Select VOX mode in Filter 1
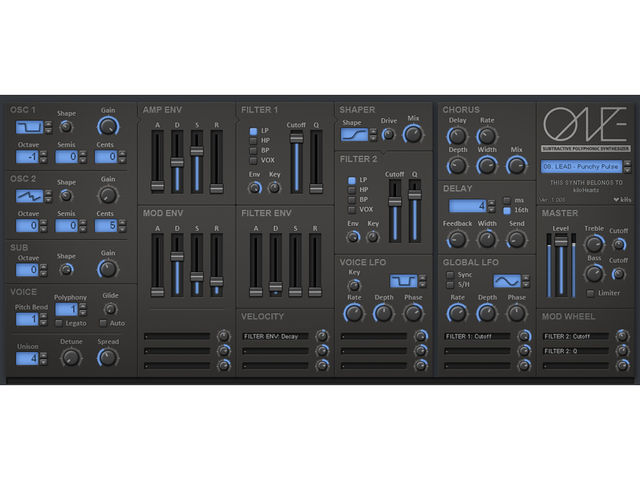Screen dimensions: 640x480 pyautogui.click(x=253, y=160)
